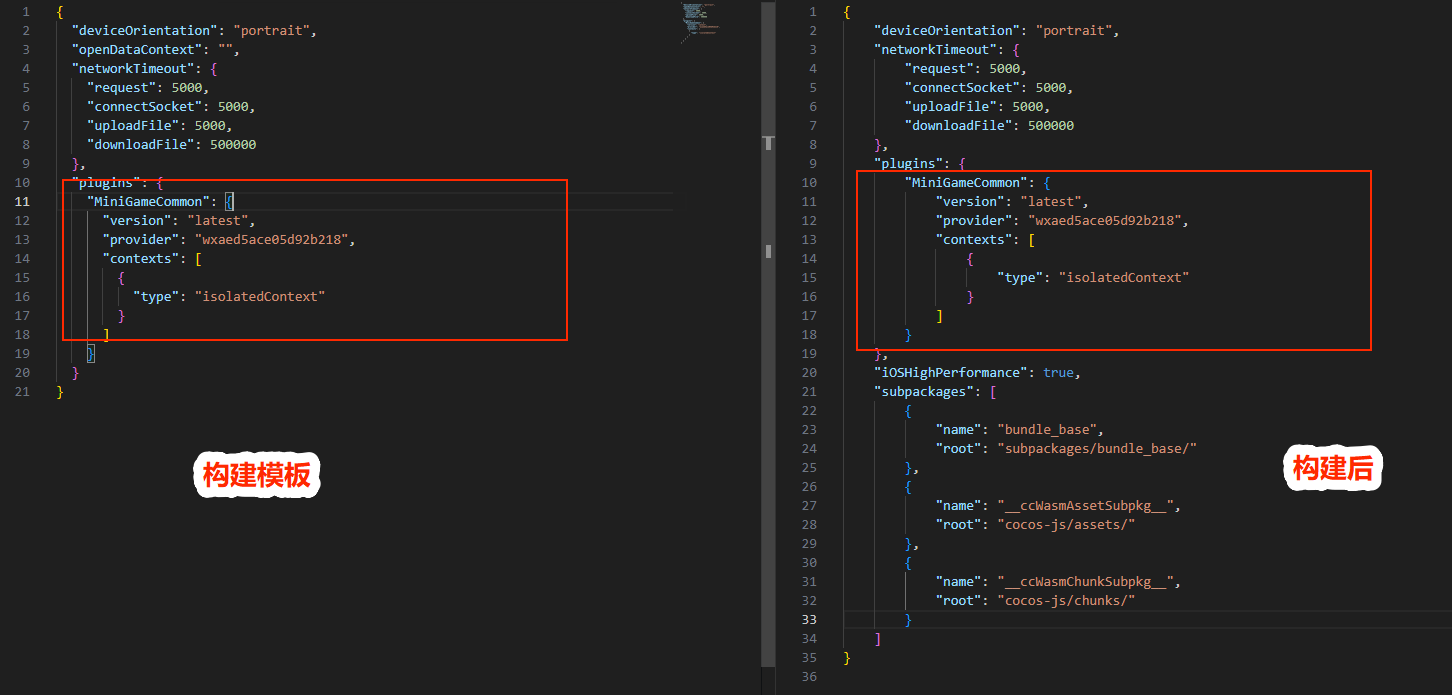Click the true value after iOSHighPerformance
The height and width of the screenshot is (695, 1452).
pos(1058,372)
